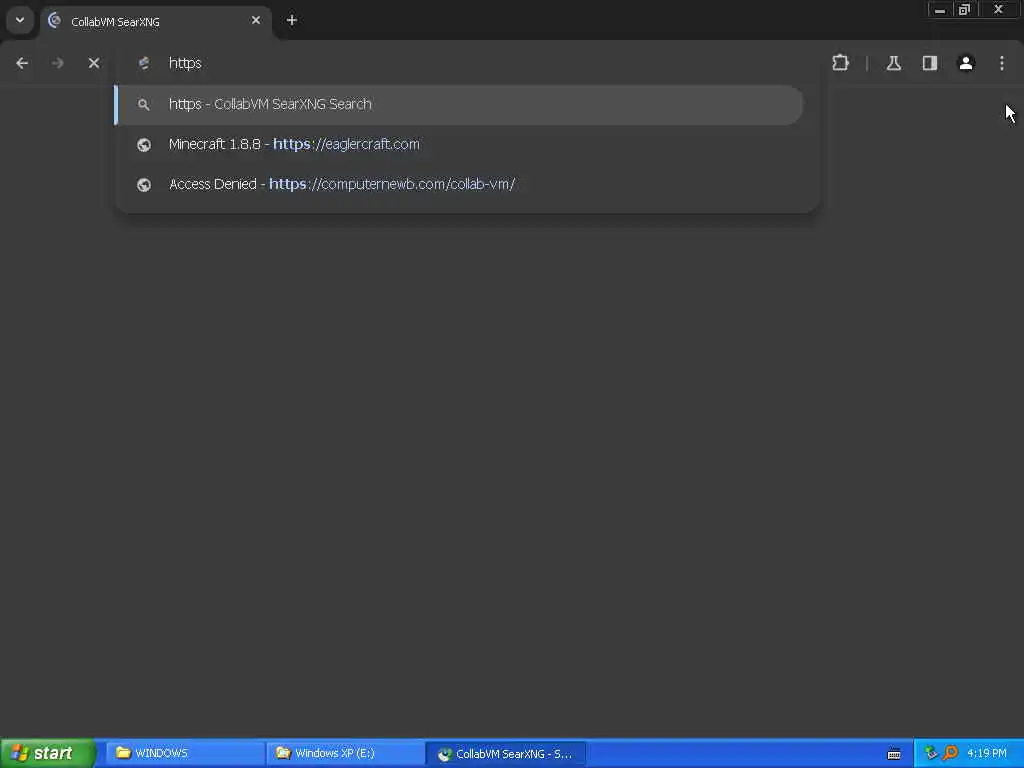Click the globe icon beside Minecraft suggestion
Screen dimensions: 1024x768
tap(144, 145)
